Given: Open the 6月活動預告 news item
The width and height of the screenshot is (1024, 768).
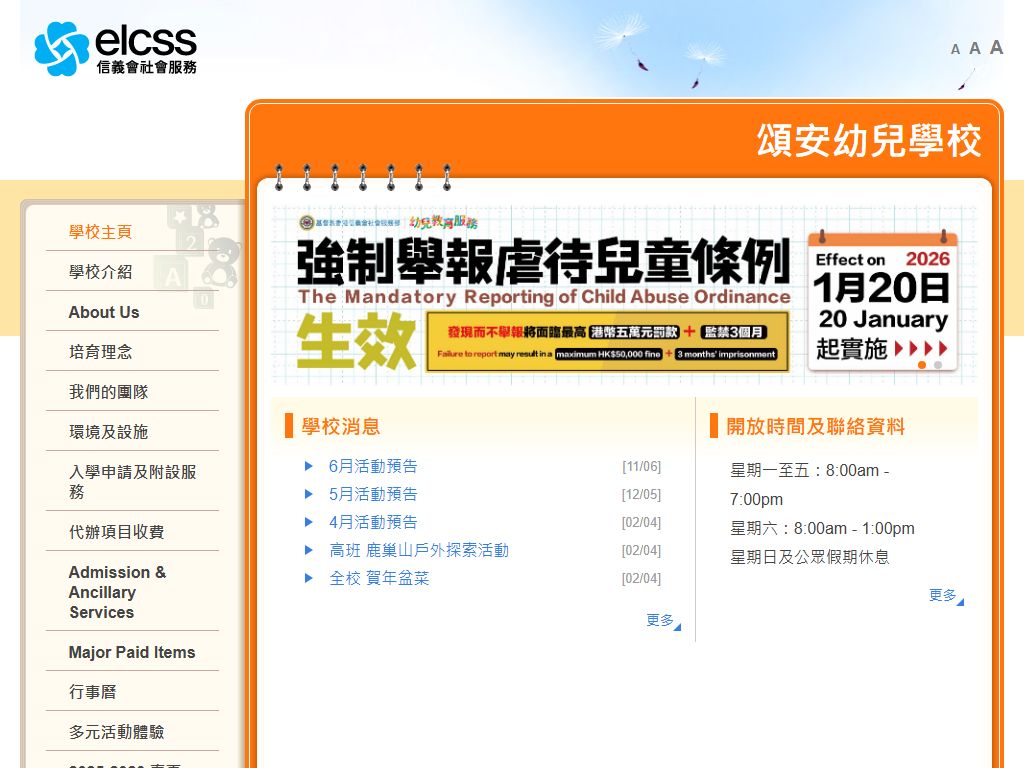Looking at the screenshot, I should pyautogui.click(x=373, y=466).
